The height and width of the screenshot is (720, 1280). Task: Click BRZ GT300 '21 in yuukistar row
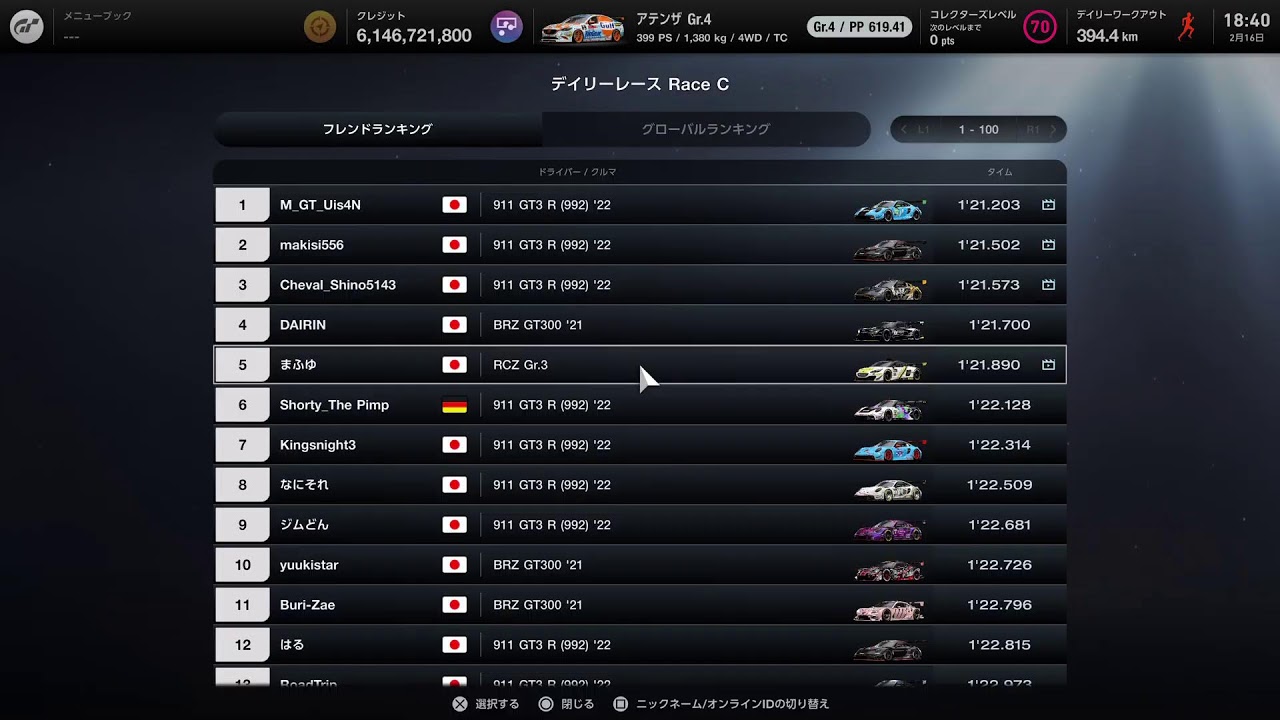click(x=538, y=565)
